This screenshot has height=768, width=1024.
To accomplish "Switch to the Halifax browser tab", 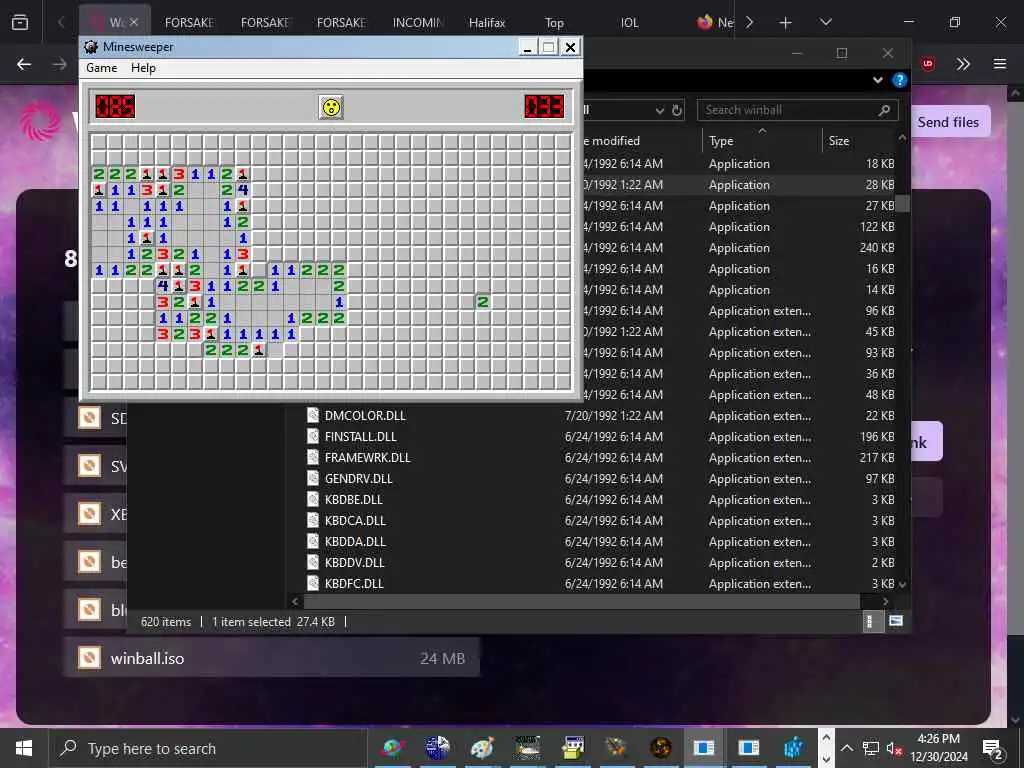I will 487,23.
